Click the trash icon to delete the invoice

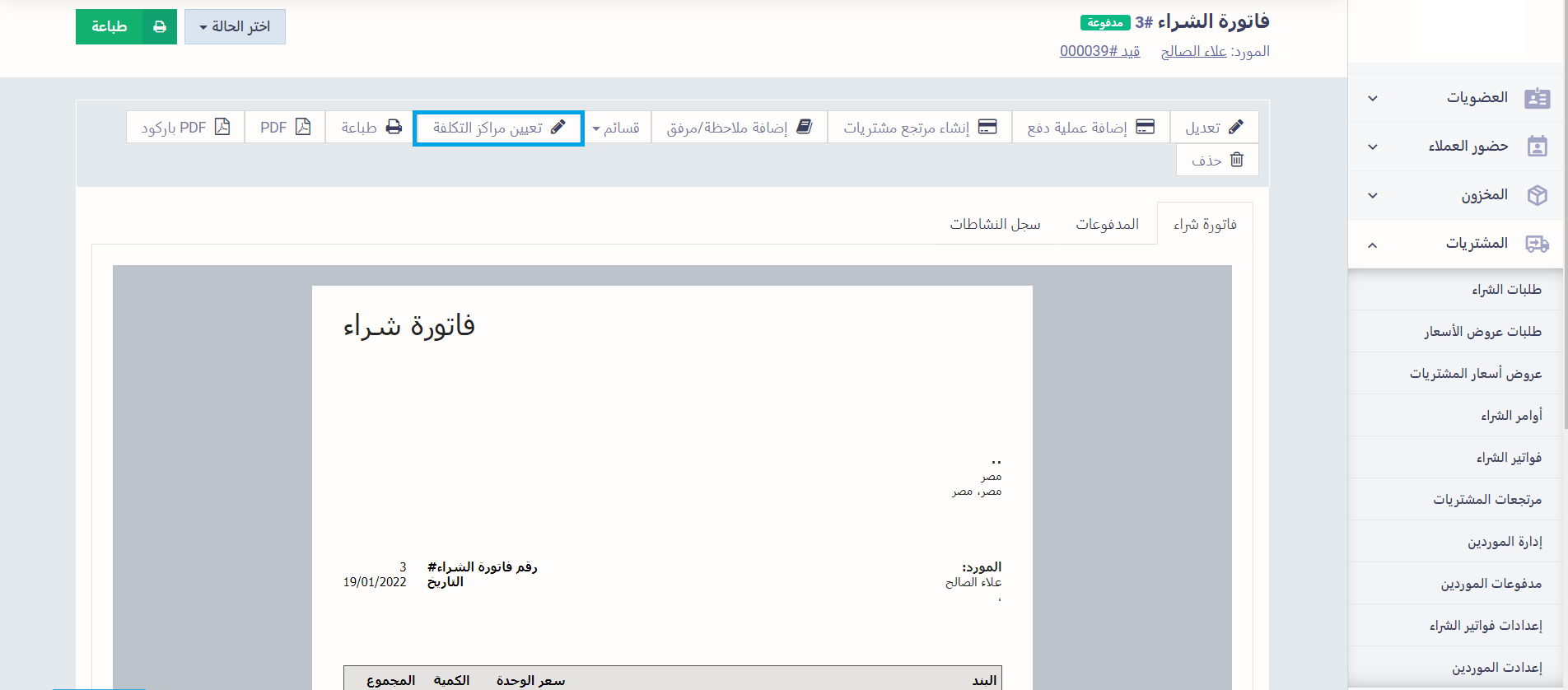click(1237, 160)
